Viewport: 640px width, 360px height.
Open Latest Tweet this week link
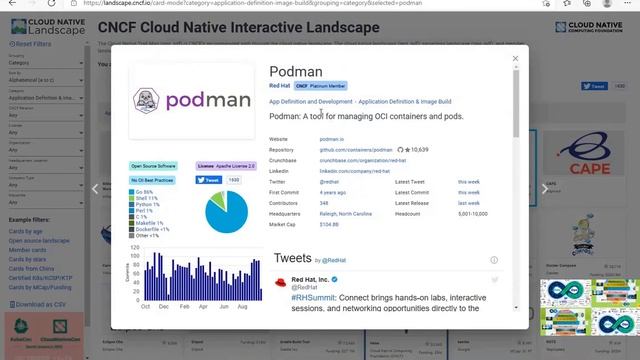click(469, 182)
